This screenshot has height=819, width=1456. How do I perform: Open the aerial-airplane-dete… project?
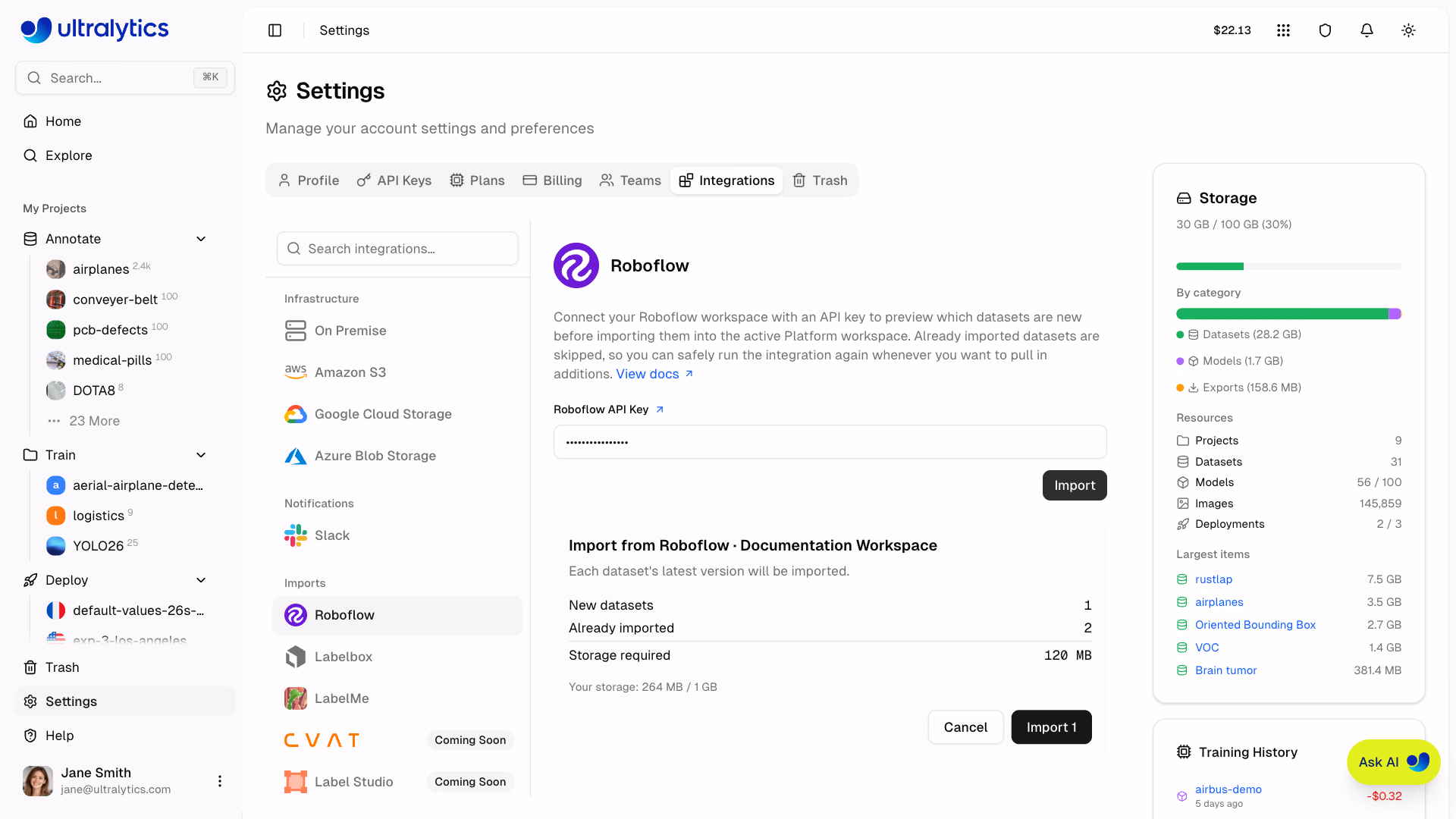coord(126,485)
